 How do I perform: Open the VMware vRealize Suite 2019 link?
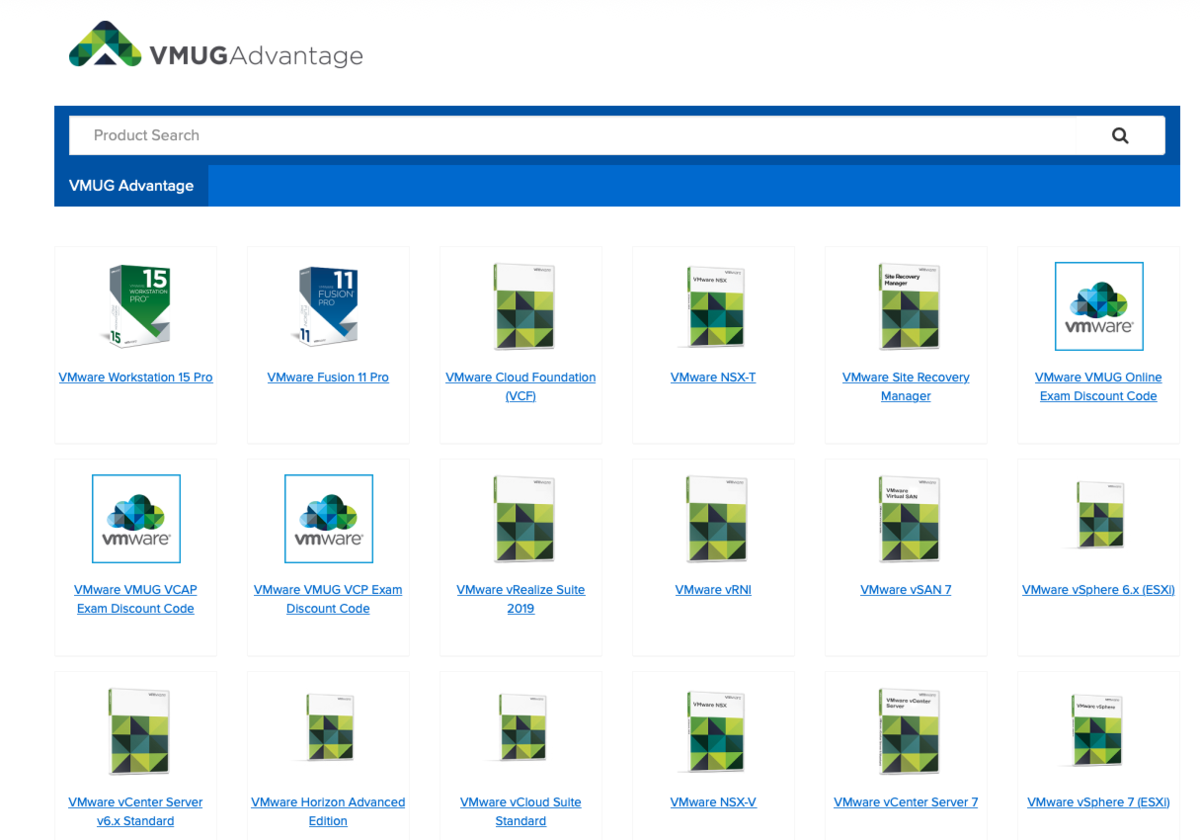point(520,598)
